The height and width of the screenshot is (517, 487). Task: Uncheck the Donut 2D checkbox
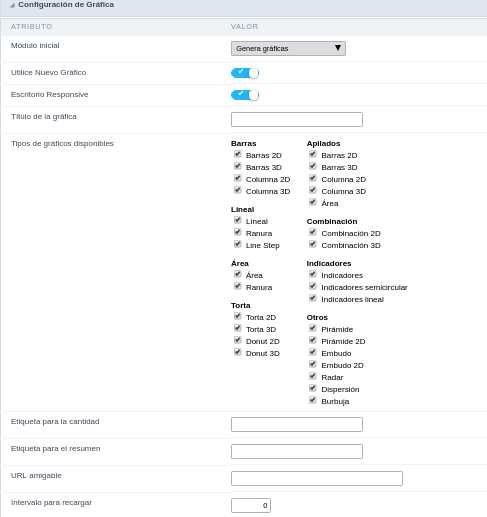[237, 340]
